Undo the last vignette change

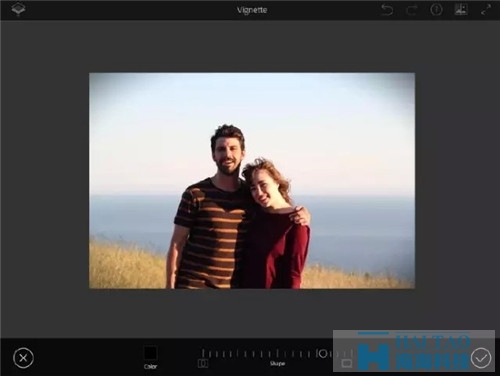(387, 10)
